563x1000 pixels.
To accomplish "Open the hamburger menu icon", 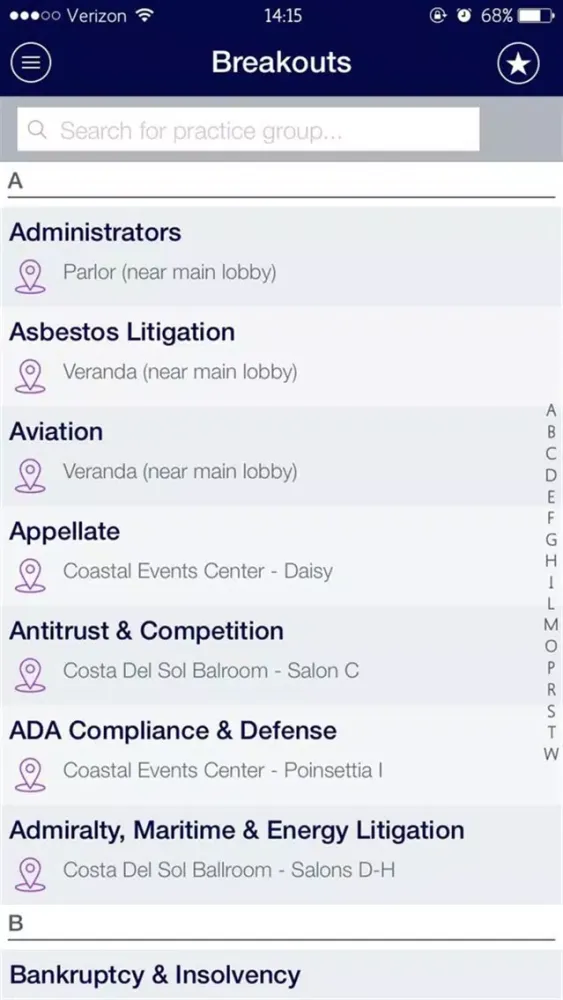I will click(31, 62).
